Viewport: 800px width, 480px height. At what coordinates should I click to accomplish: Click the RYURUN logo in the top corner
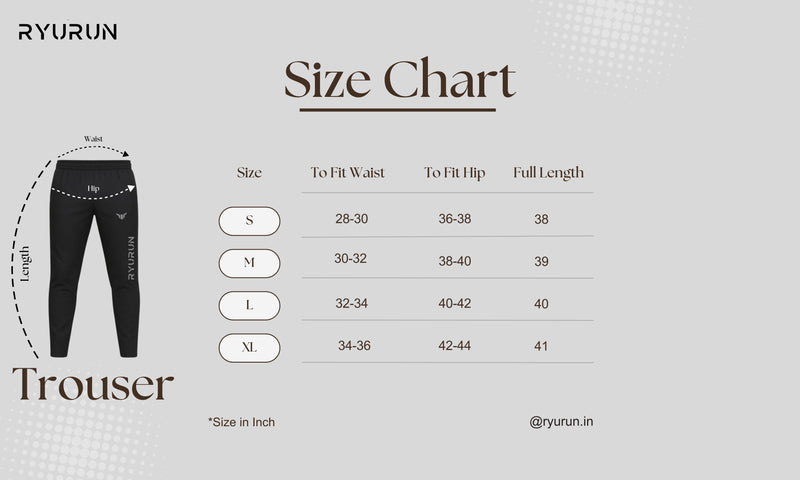pos(68,32)
